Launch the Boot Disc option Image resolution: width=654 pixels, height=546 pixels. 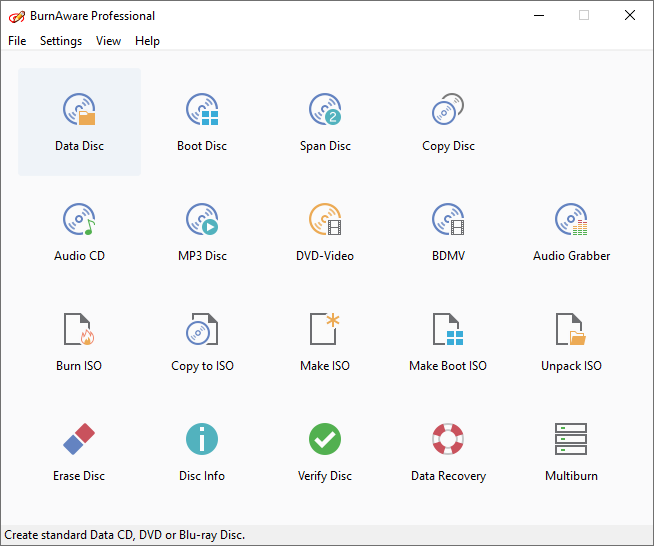coord(202,111)
